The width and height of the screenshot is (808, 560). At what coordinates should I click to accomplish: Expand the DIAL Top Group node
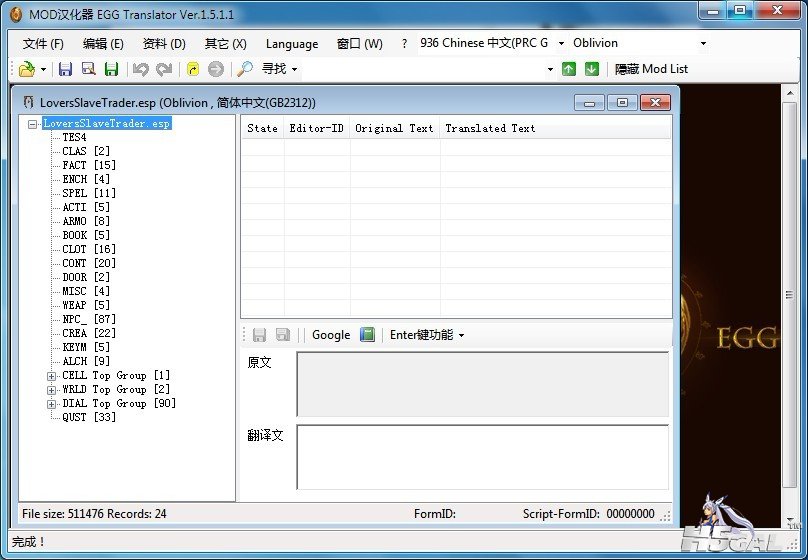[51, 404]
